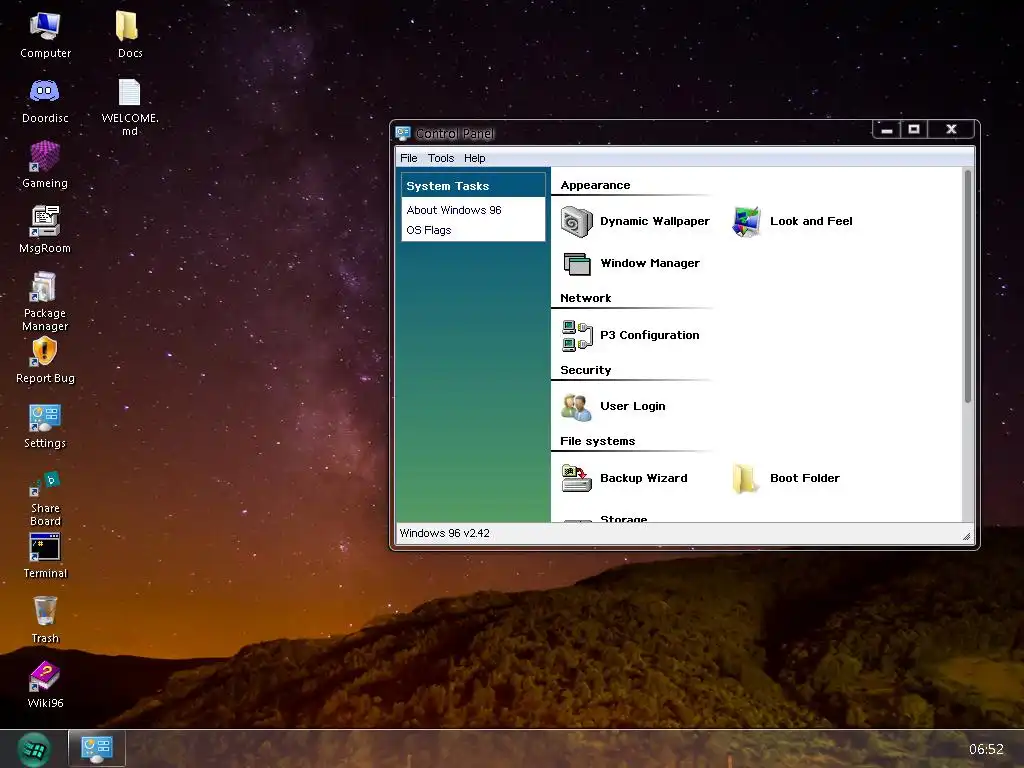Select the Control Panel taskbar button
This screenshot has width=1024, height=768.
(97, 748)
